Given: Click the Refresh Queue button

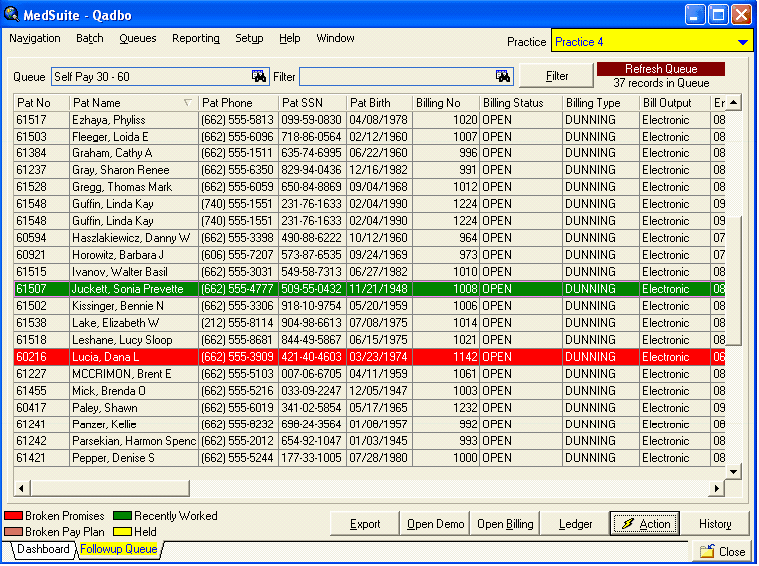Looking at the screenshot, I should (661, 69).
